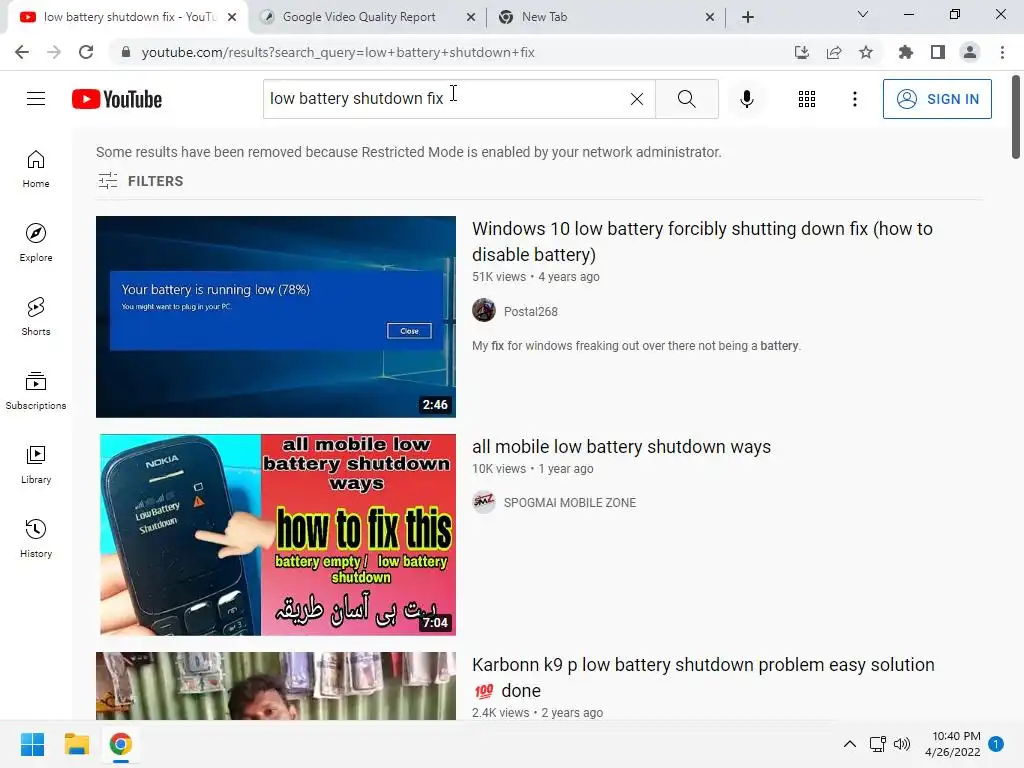Click the description text 'My fix for windows freaking out'
The image size is (1024, 768).
pyautogui.click(x=636, y=345)
